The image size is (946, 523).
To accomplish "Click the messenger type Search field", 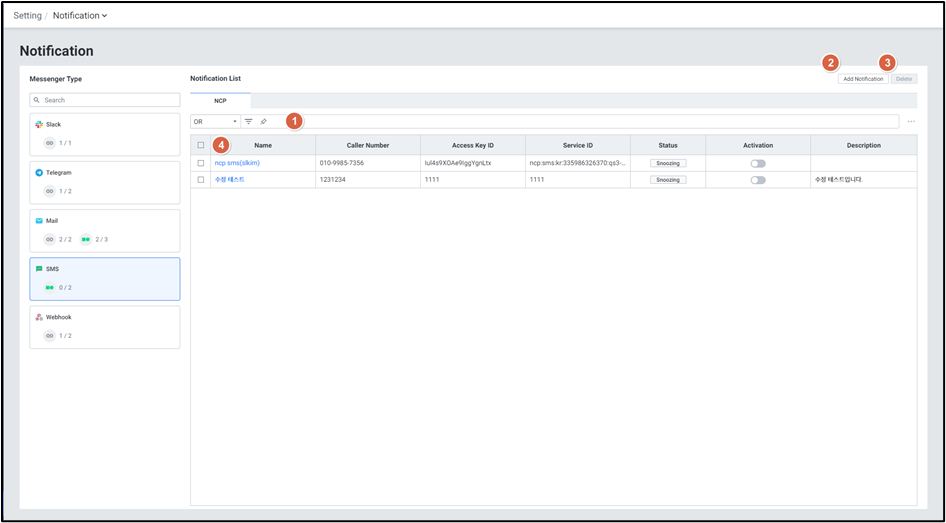I will click(105, 100).
